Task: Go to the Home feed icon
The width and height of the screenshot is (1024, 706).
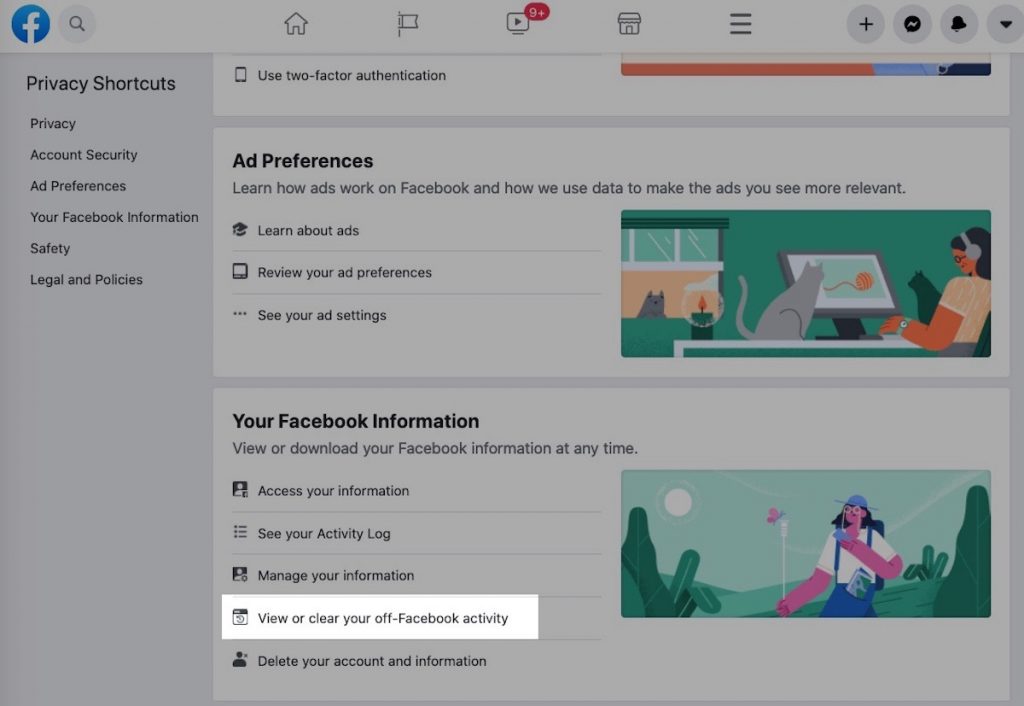Action: coord(296,24)
